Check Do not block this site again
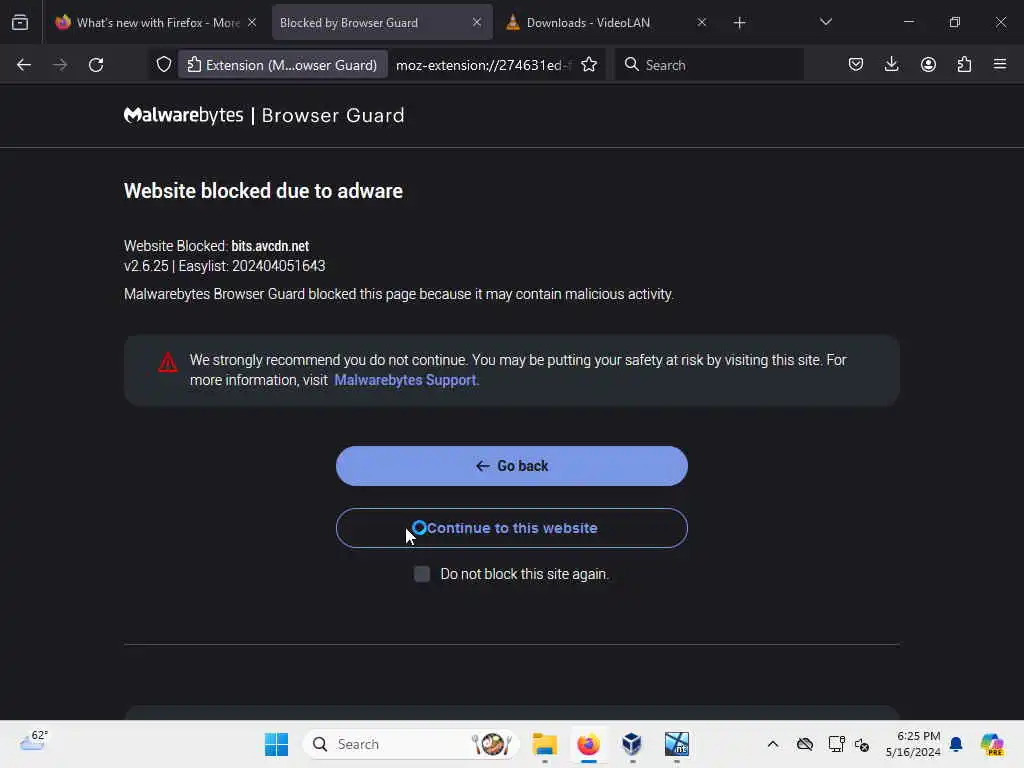 [x=422, y=574]
